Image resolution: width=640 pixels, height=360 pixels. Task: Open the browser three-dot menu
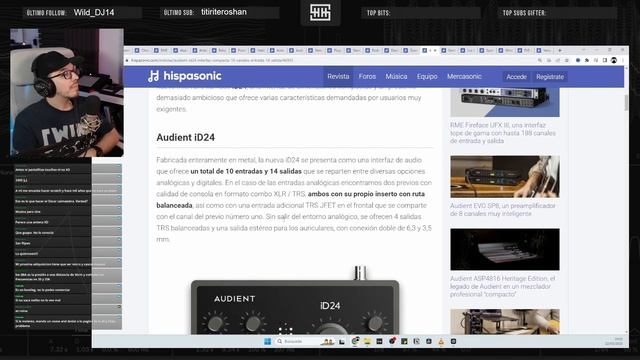(623, 60)
